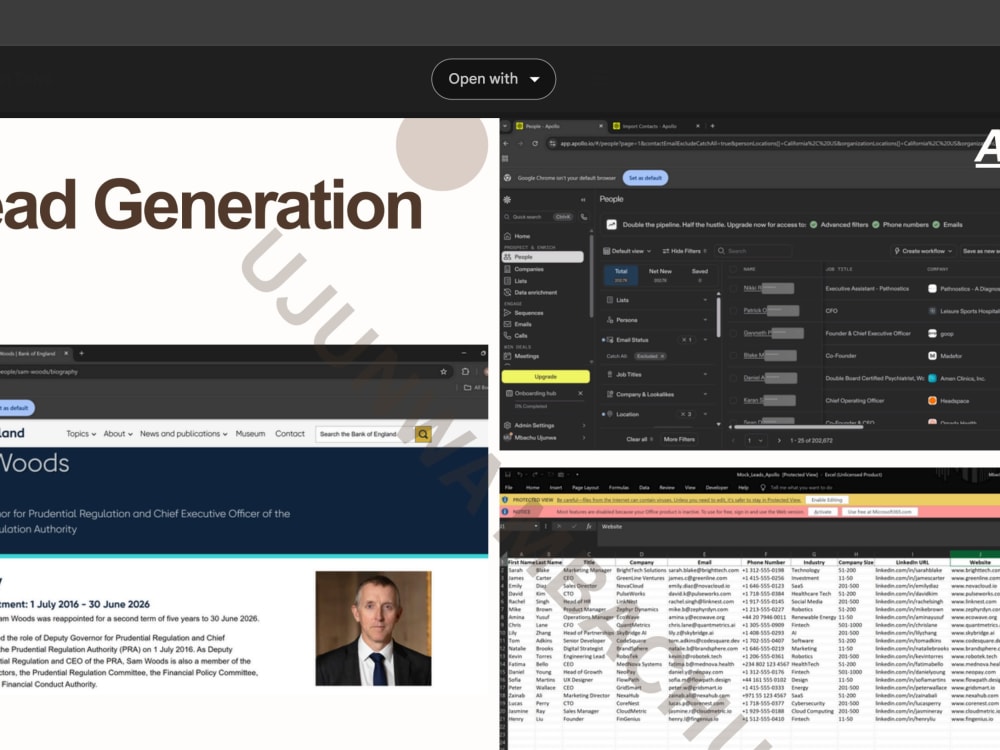
Task: Go back in the Apollo Chrome window
Action: pyautogui.click(x=506, y=143)
